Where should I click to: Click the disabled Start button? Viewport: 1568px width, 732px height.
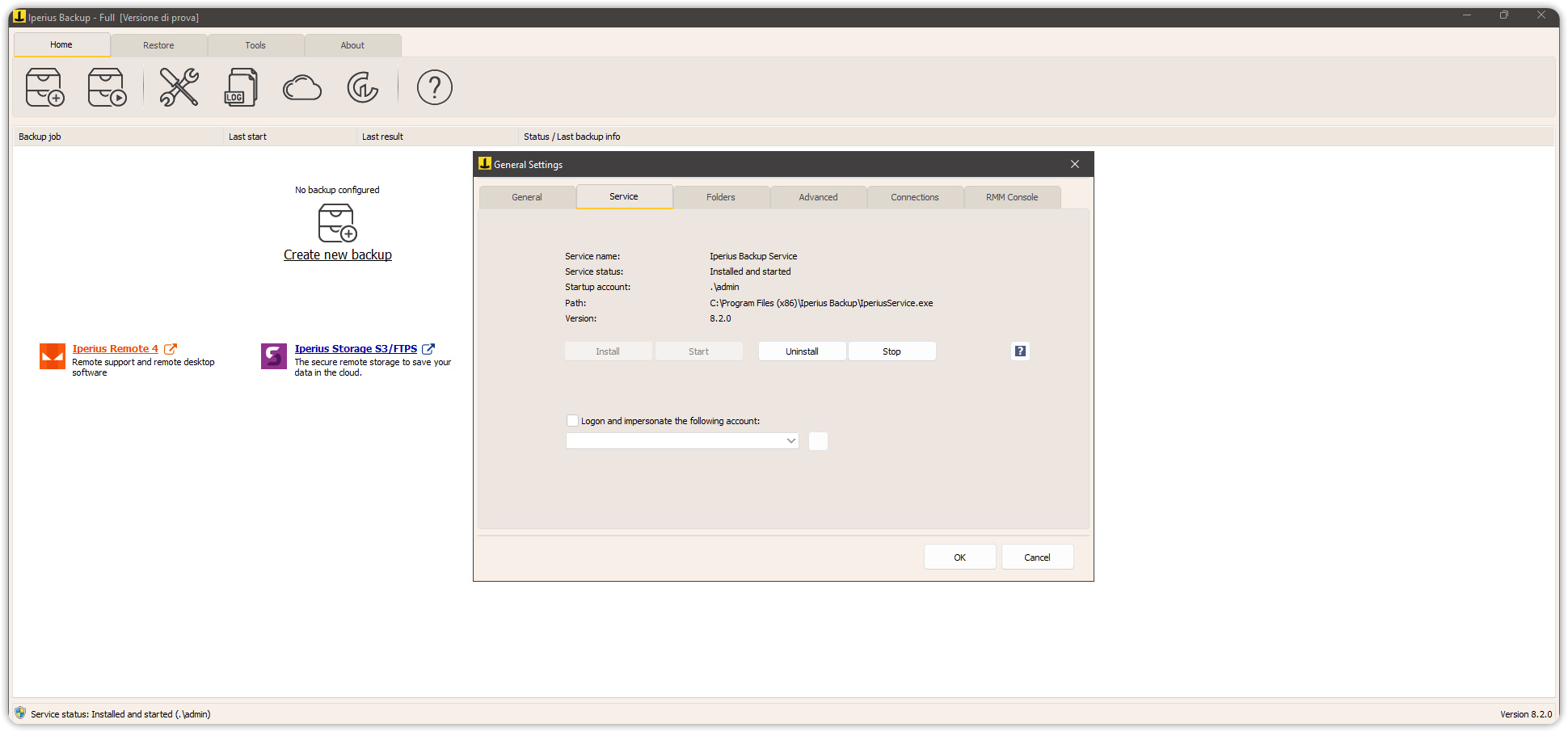tap(698, 351)
